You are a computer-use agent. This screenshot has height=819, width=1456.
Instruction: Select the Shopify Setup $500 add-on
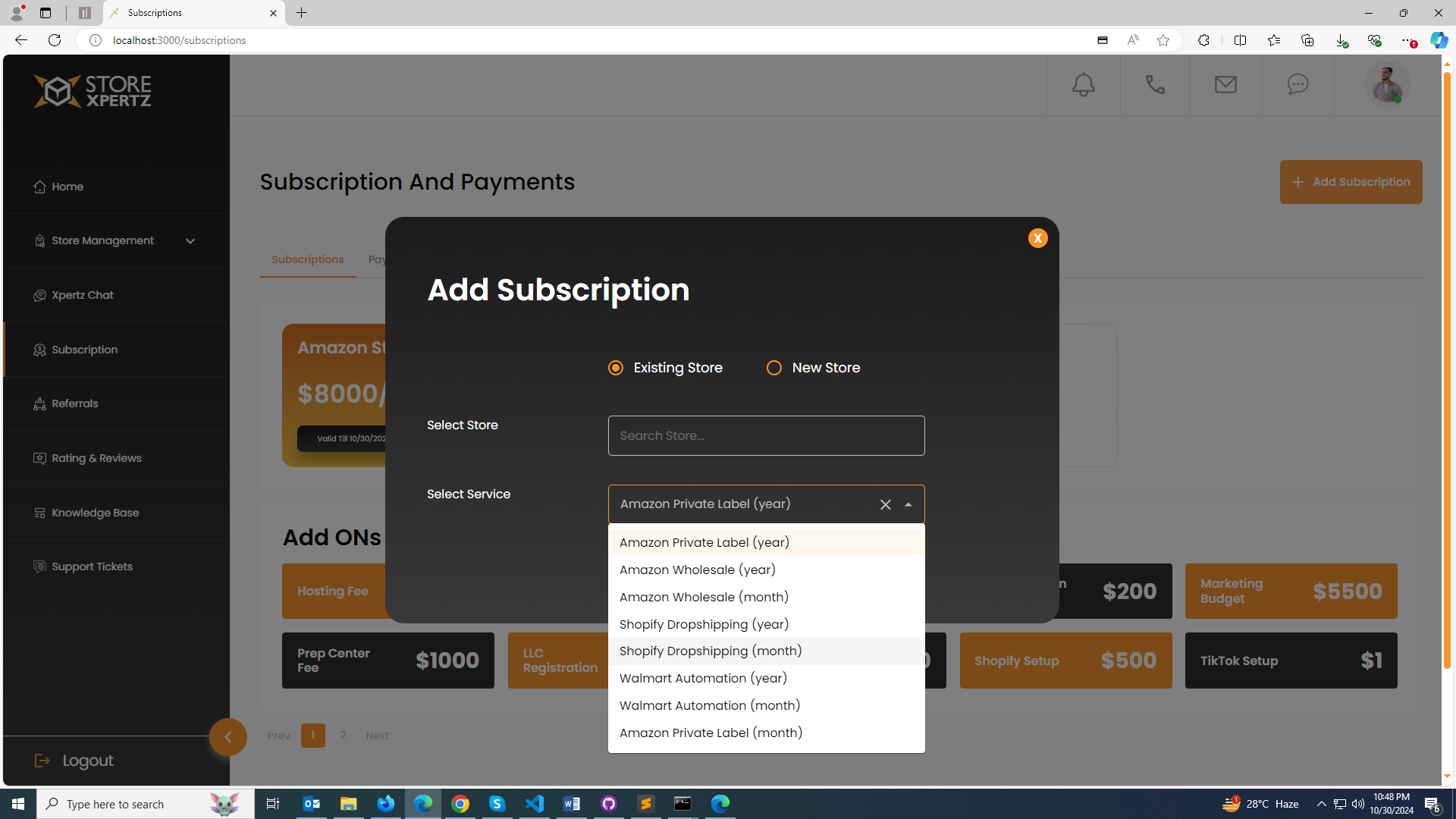[x=1065, y=661]
